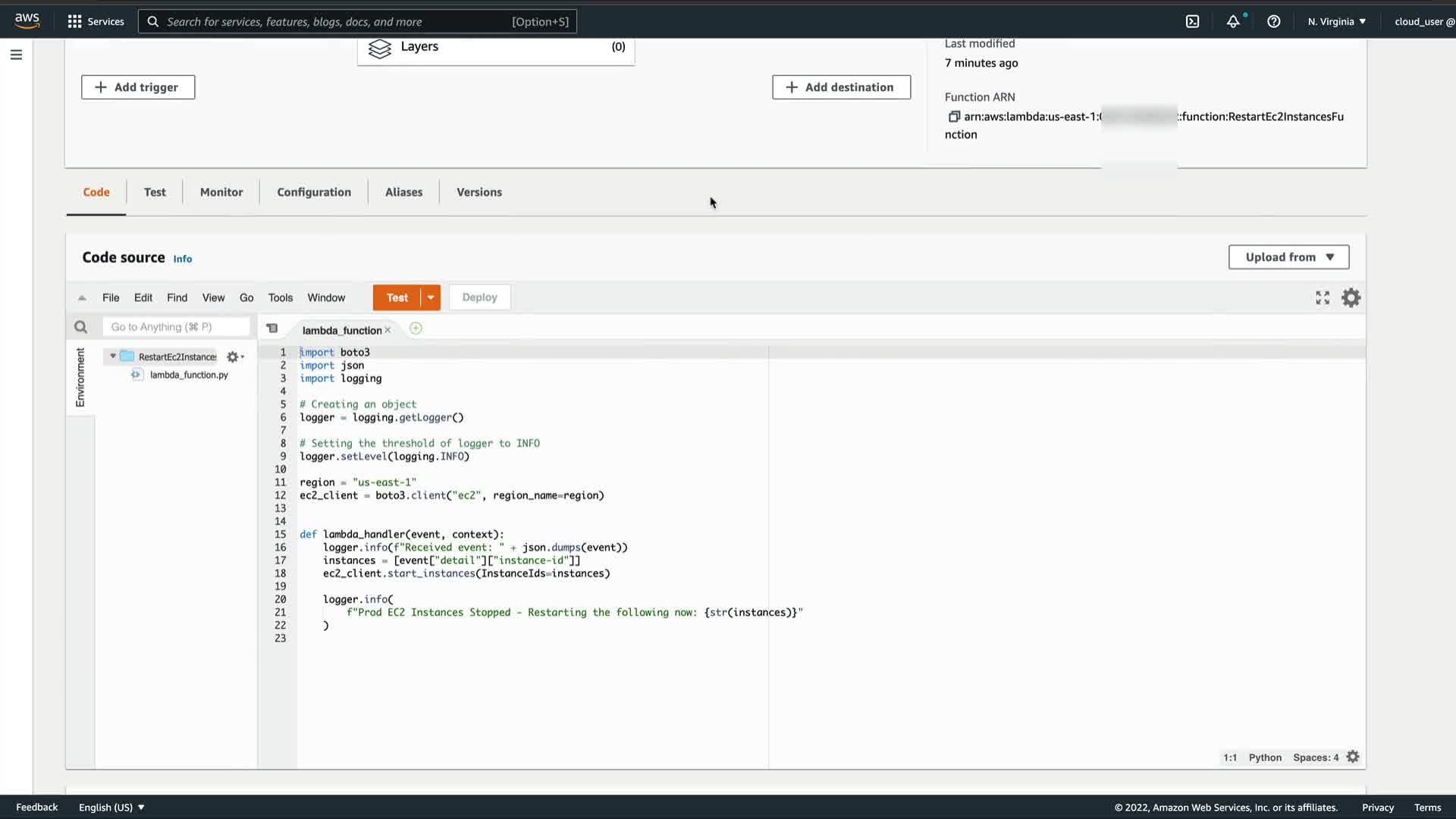Click the Add destination button
1456x819 pixels.
pyautogui.click(x=841, y=87)
